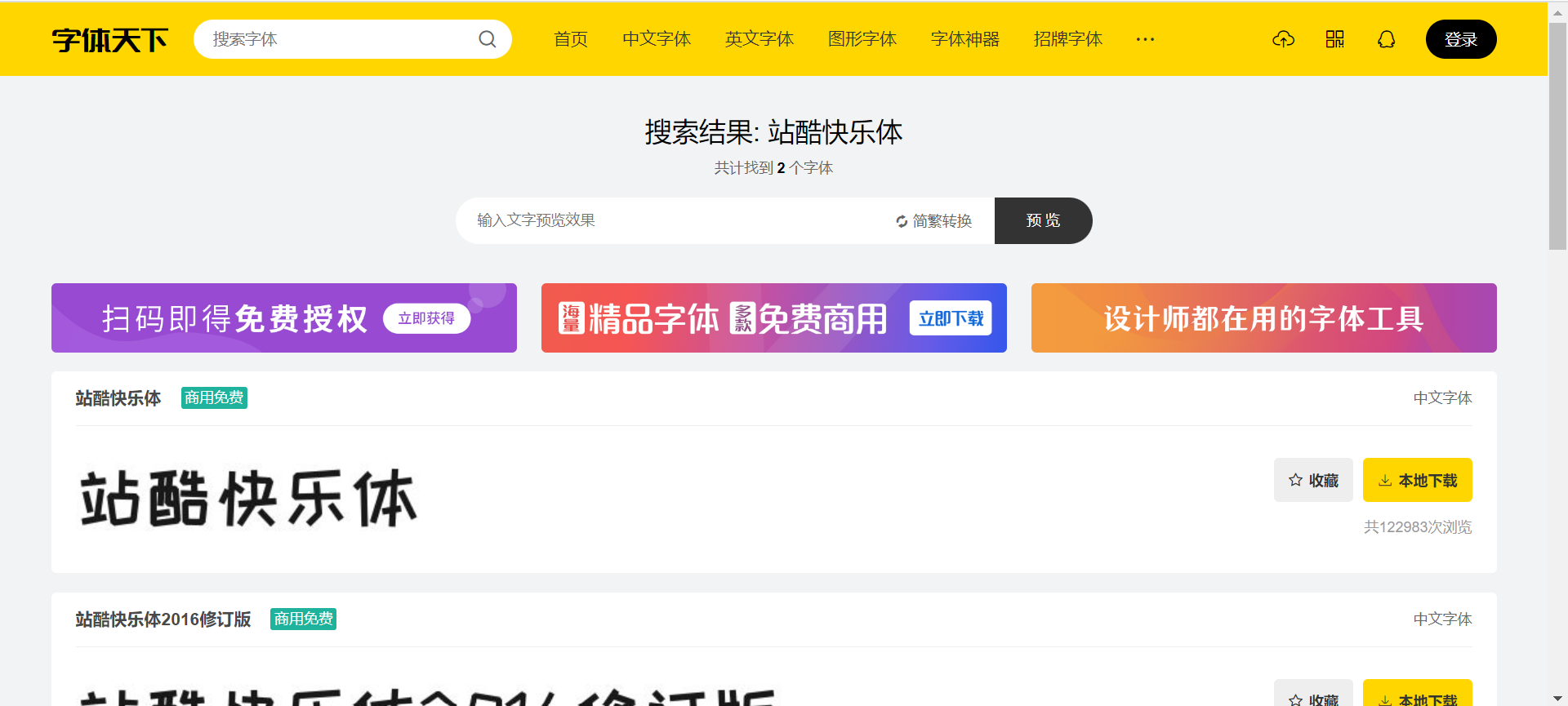Click the 预览 preview button
1568x706 pixels.
(1043, 220)
